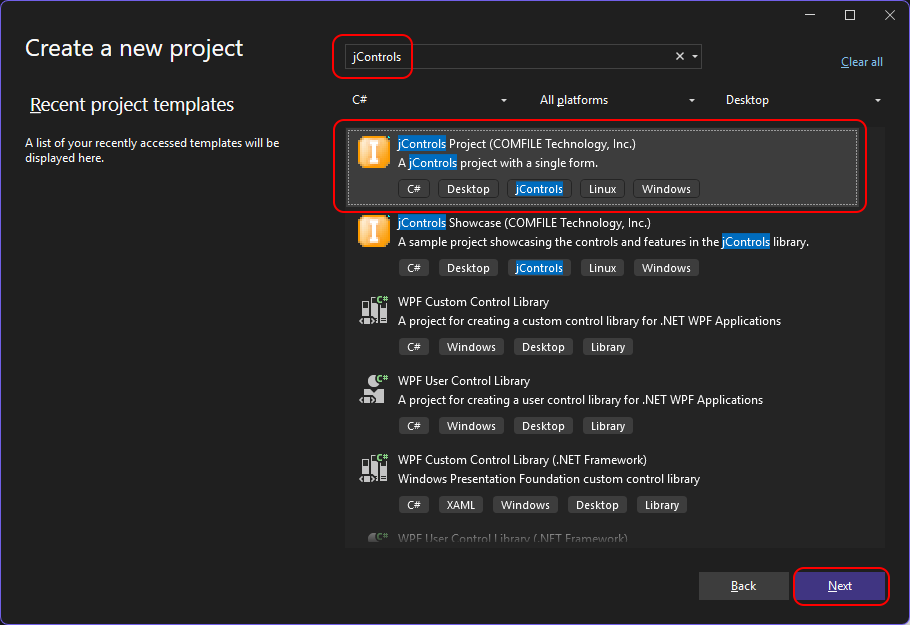Click the WPF Custom Control Library (.NET Framework) icon

click(x=373, y=468)
